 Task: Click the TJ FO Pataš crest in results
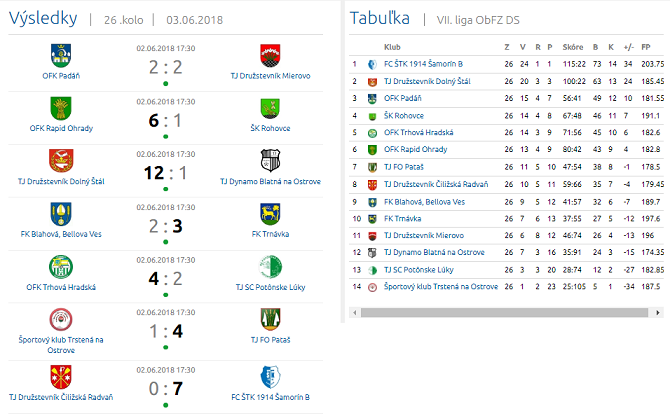270,319
